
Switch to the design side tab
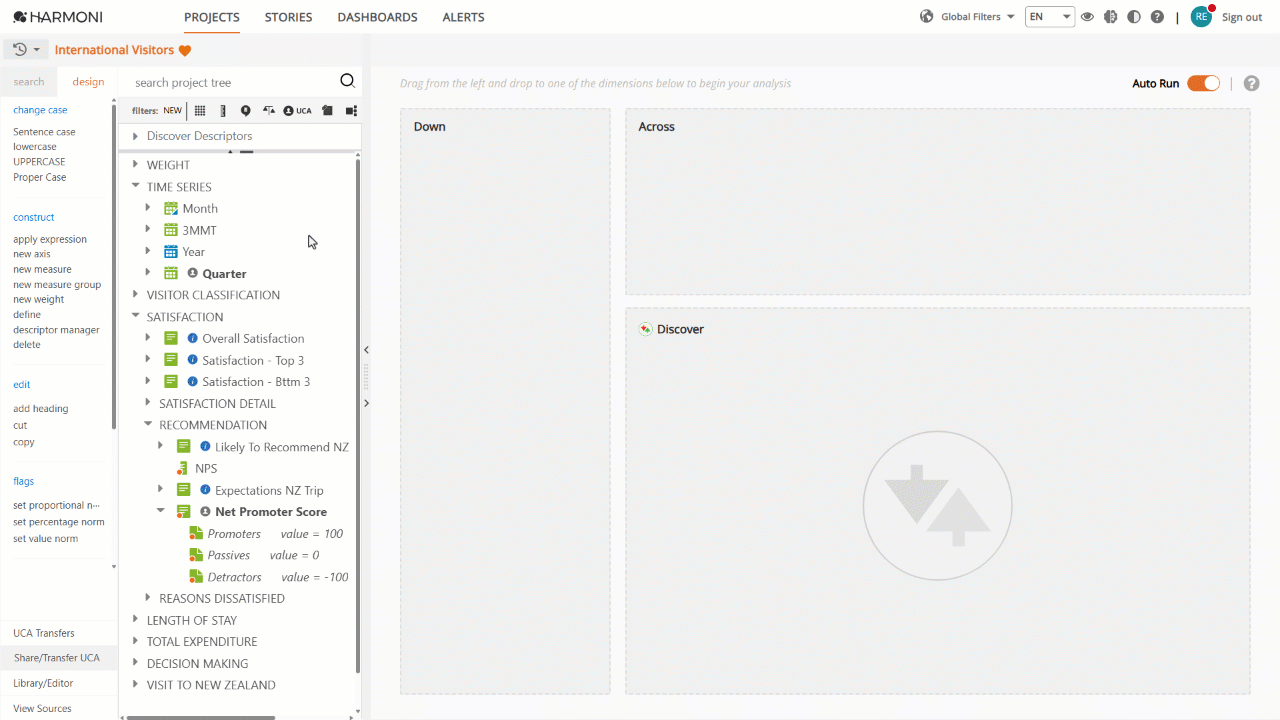(x=88, y=82)
